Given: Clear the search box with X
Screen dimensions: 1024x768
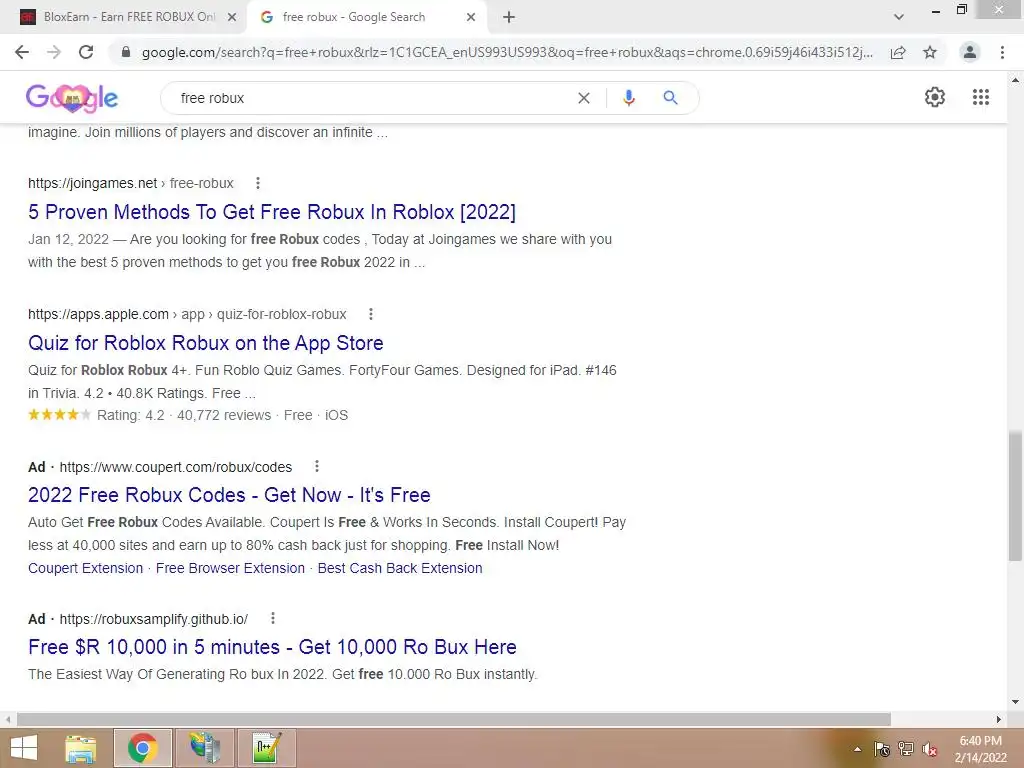Looking at the screenshot, I should (584, 98).
